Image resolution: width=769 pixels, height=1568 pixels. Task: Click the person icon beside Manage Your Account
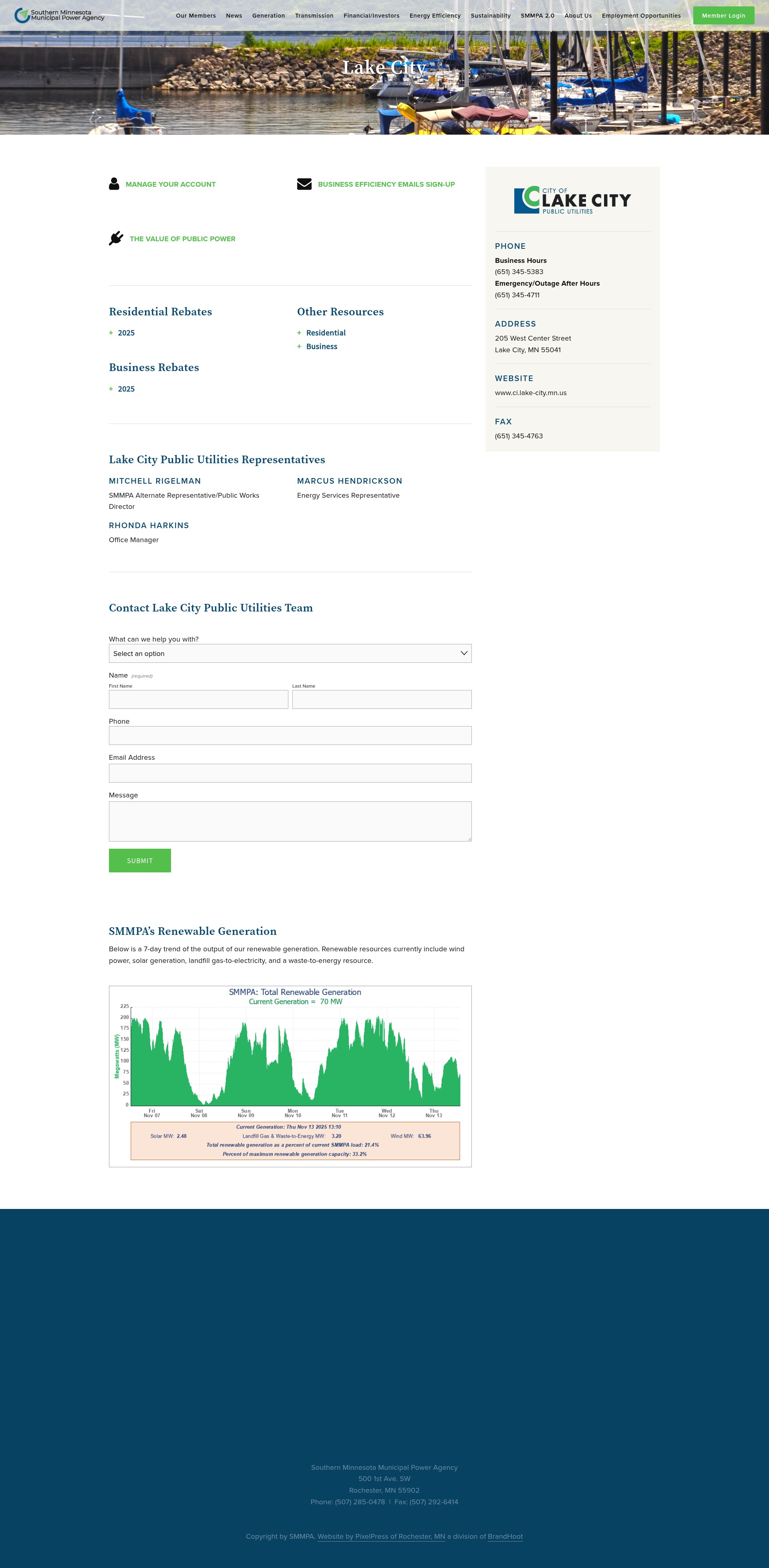pos(114,184)
